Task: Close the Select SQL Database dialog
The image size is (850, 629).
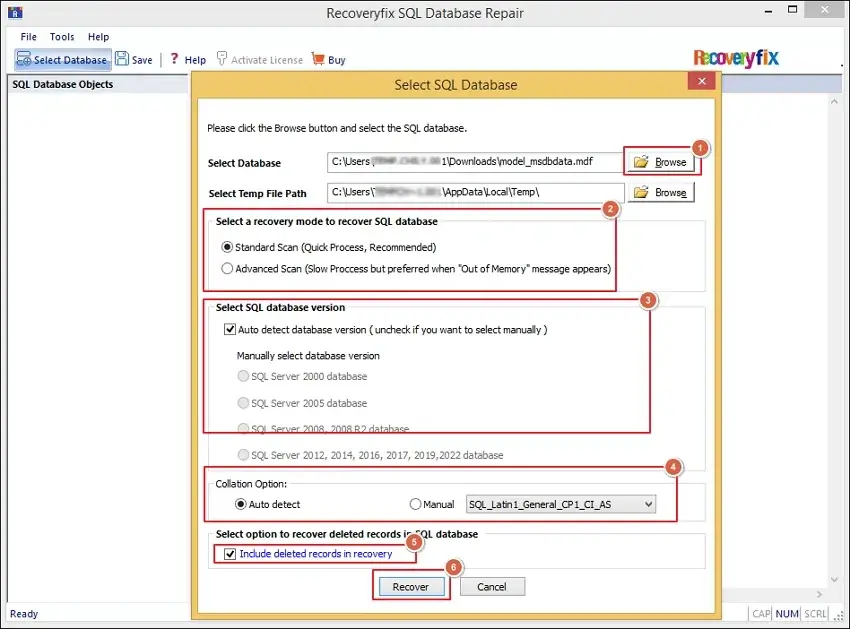Action: tap(701, 81)
